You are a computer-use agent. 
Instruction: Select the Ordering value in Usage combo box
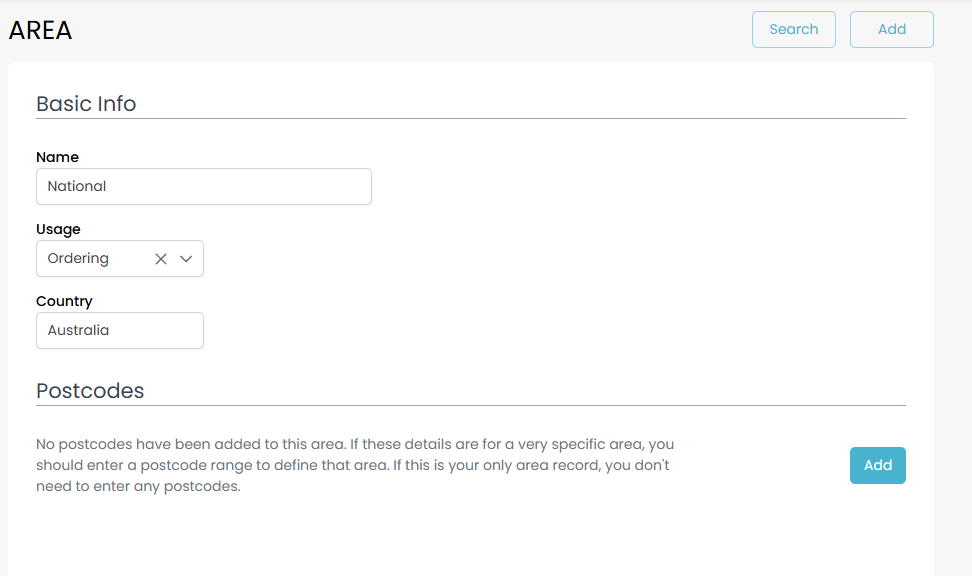(x=79, y=259)
